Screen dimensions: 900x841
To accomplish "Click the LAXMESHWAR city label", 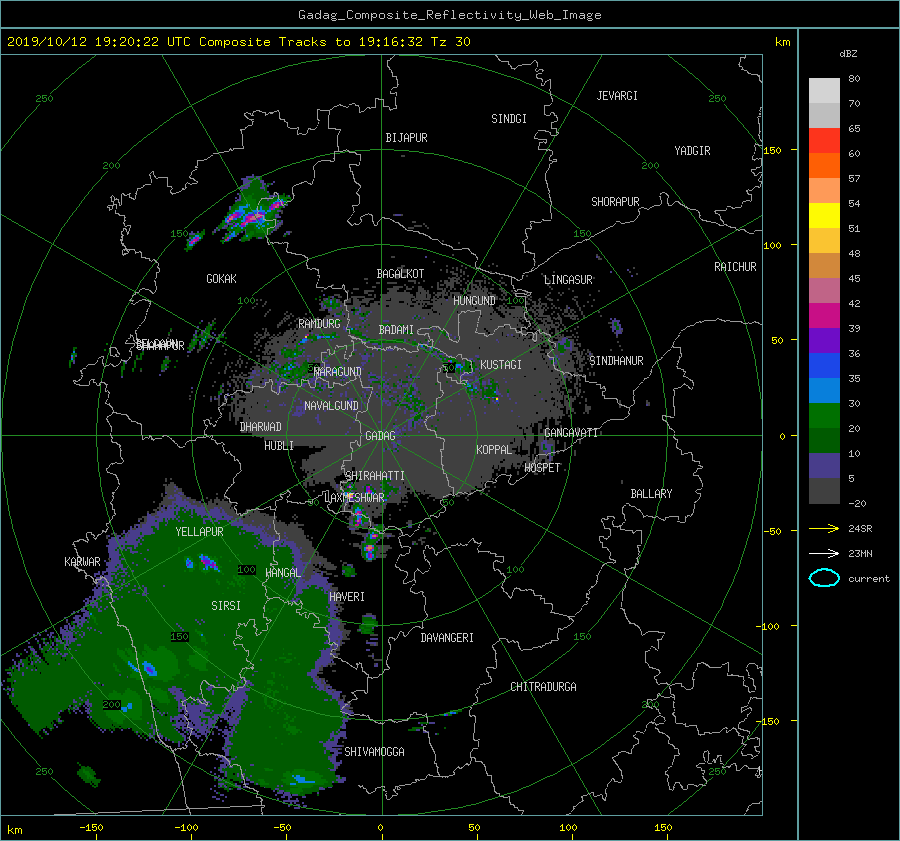I will [x=355, y=498].
